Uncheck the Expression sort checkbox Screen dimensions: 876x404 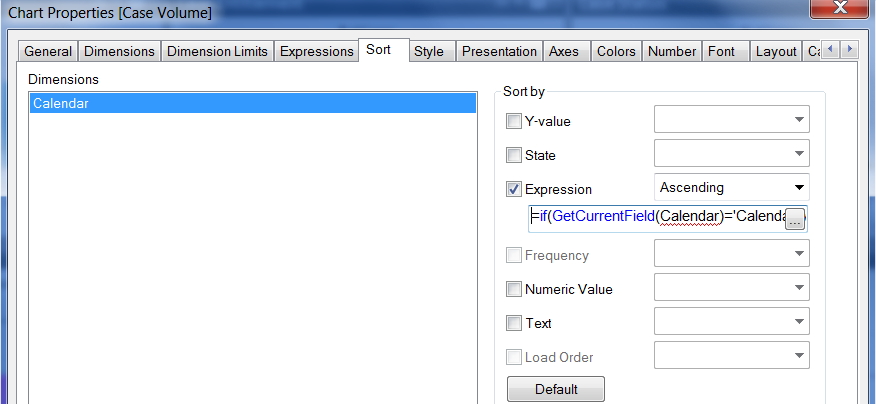click(x=514, y=189)
